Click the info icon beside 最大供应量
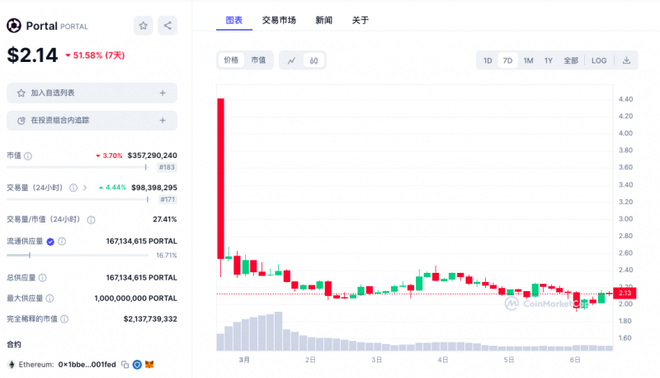The width and height of the screenshot is (660, 378). coord(50,298)
